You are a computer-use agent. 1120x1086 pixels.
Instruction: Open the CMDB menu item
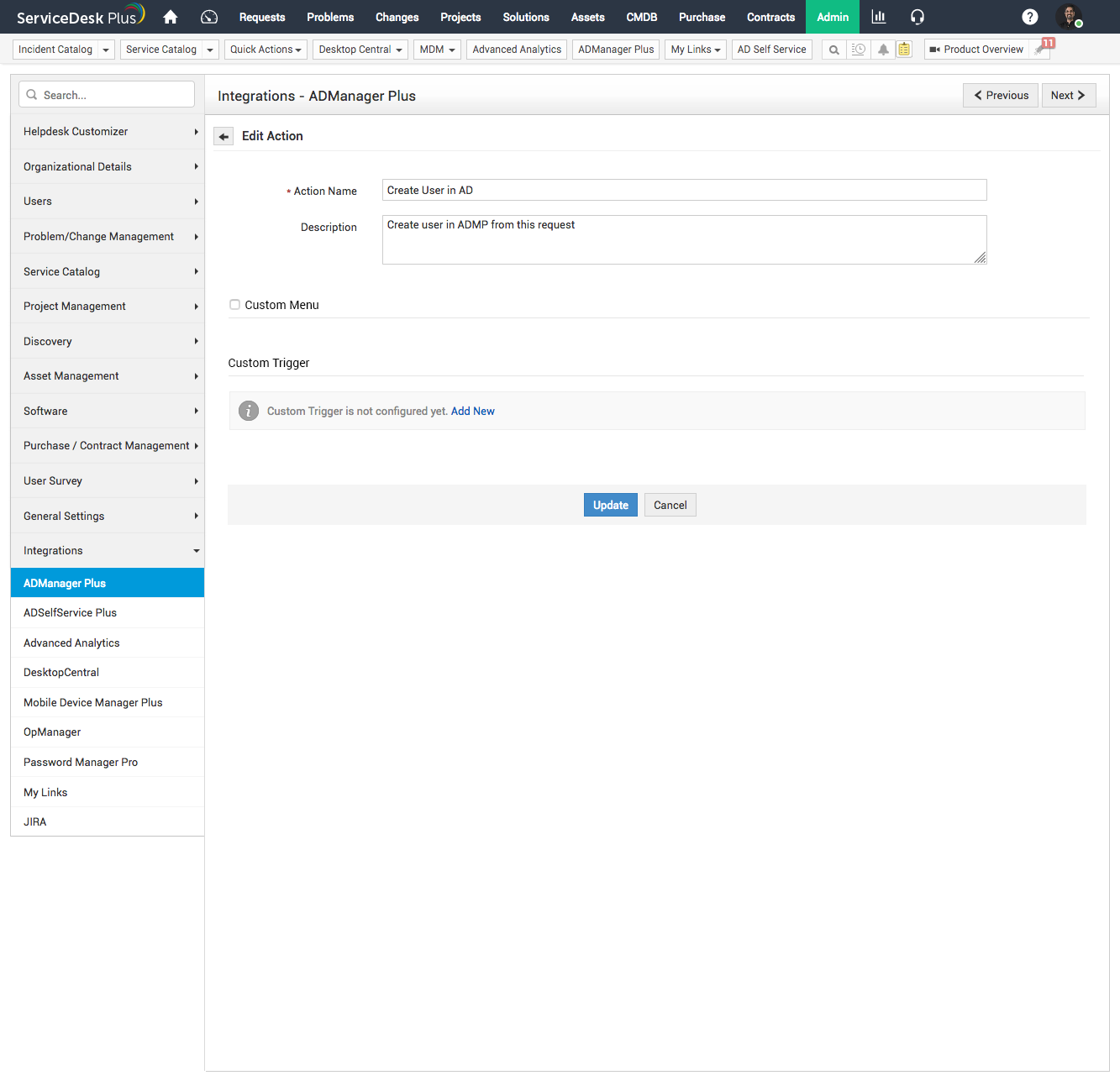click(641, 17)
